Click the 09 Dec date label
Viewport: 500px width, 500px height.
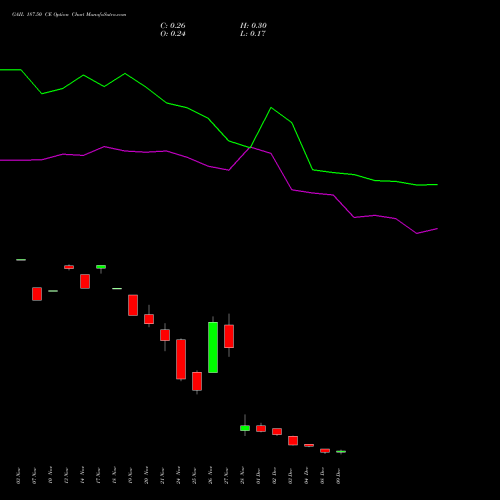click(x=338, y=475)
